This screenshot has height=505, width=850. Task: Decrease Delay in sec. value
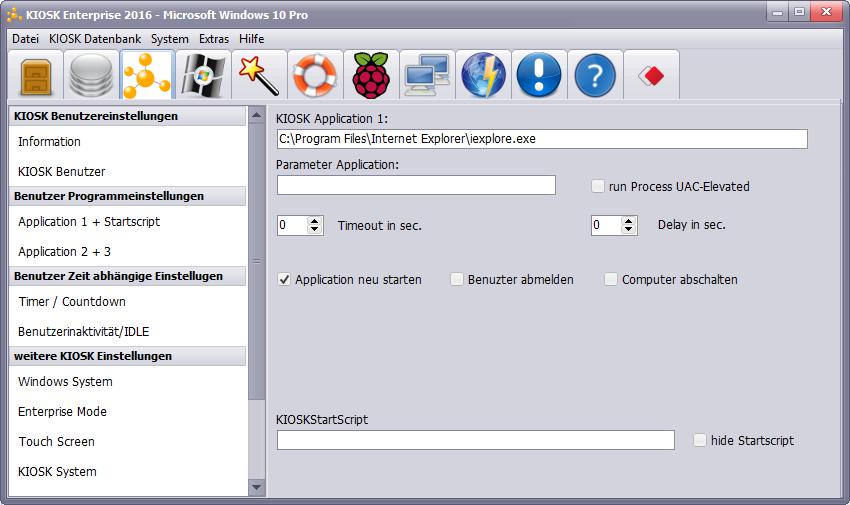coord(628,230)
